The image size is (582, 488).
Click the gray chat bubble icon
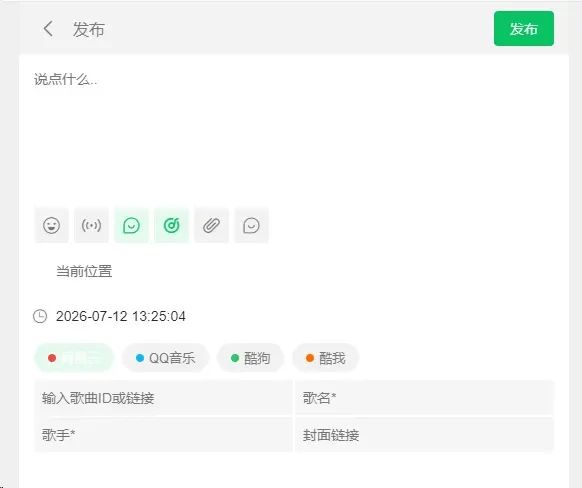pyautogui.click(x=251, y=225)
